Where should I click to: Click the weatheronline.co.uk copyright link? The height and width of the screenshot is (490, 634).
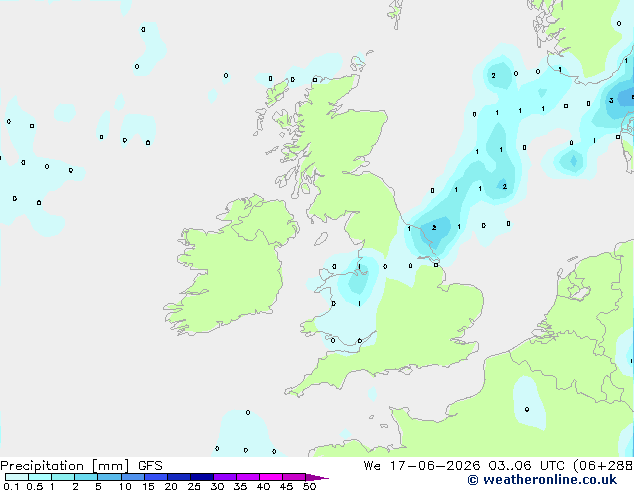coord(542,480)
